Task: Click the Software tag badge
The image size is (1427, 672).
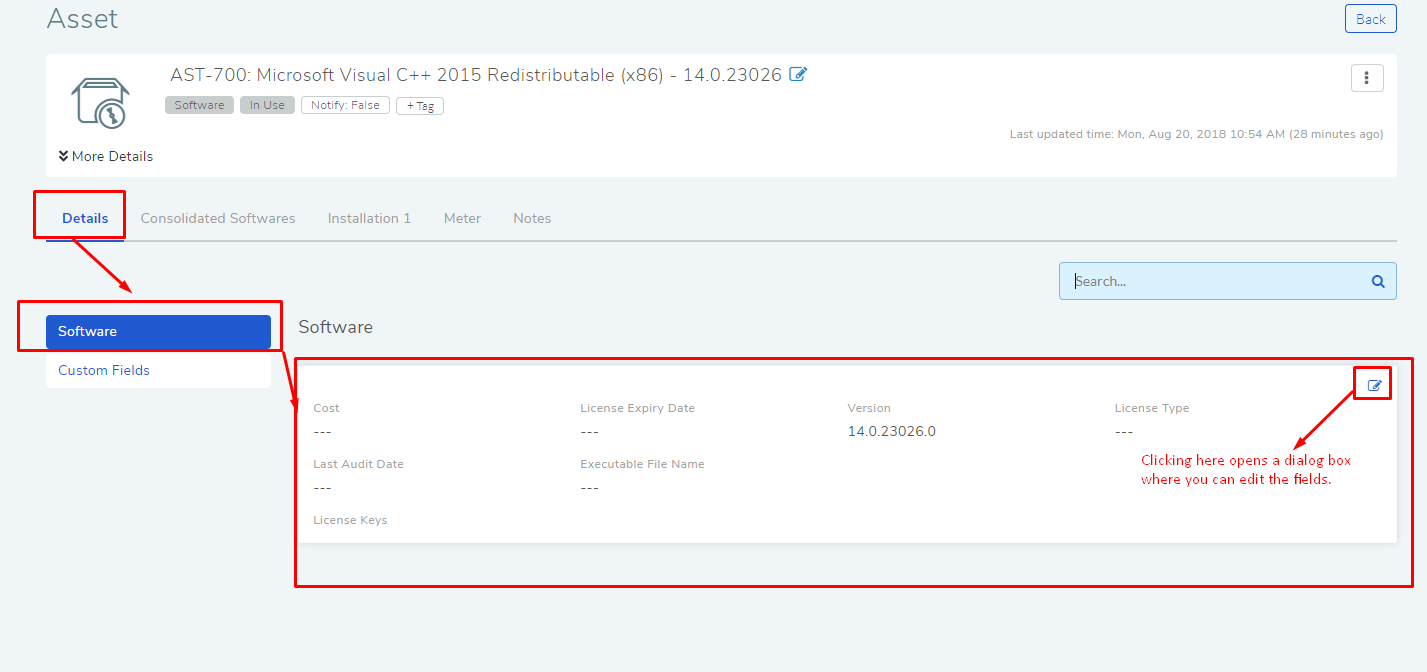Action: point(200,105)
